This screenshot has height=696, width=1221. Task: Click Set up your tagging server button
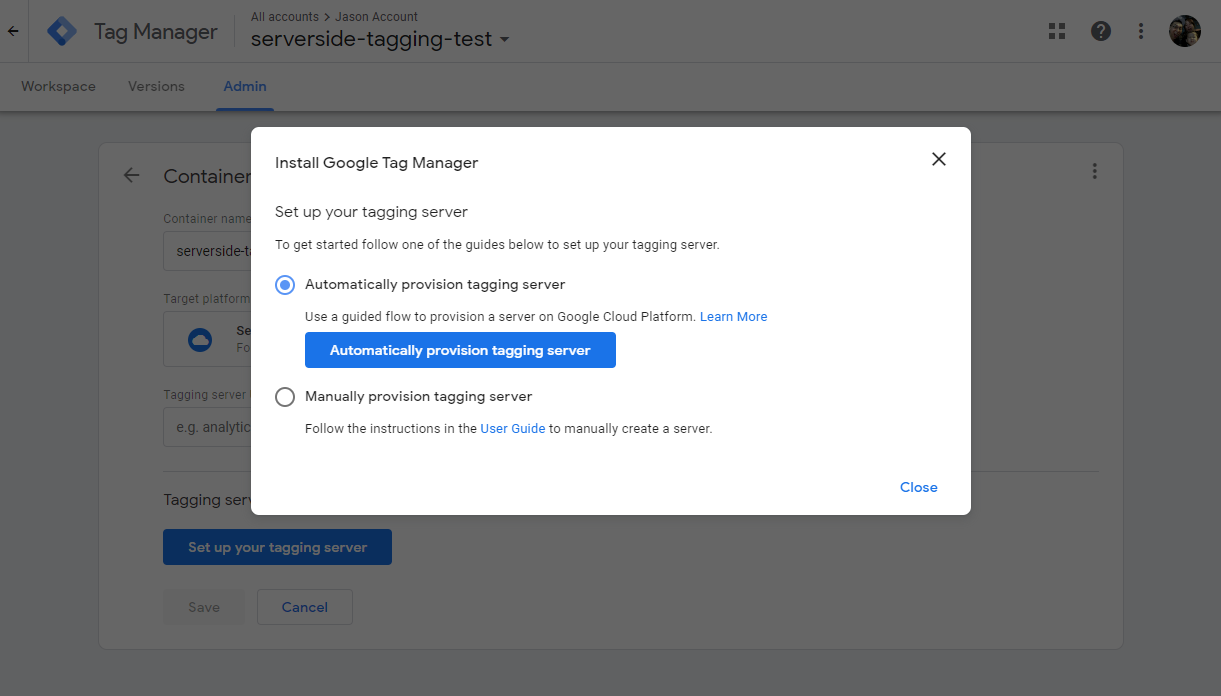(x=277, y=547)
